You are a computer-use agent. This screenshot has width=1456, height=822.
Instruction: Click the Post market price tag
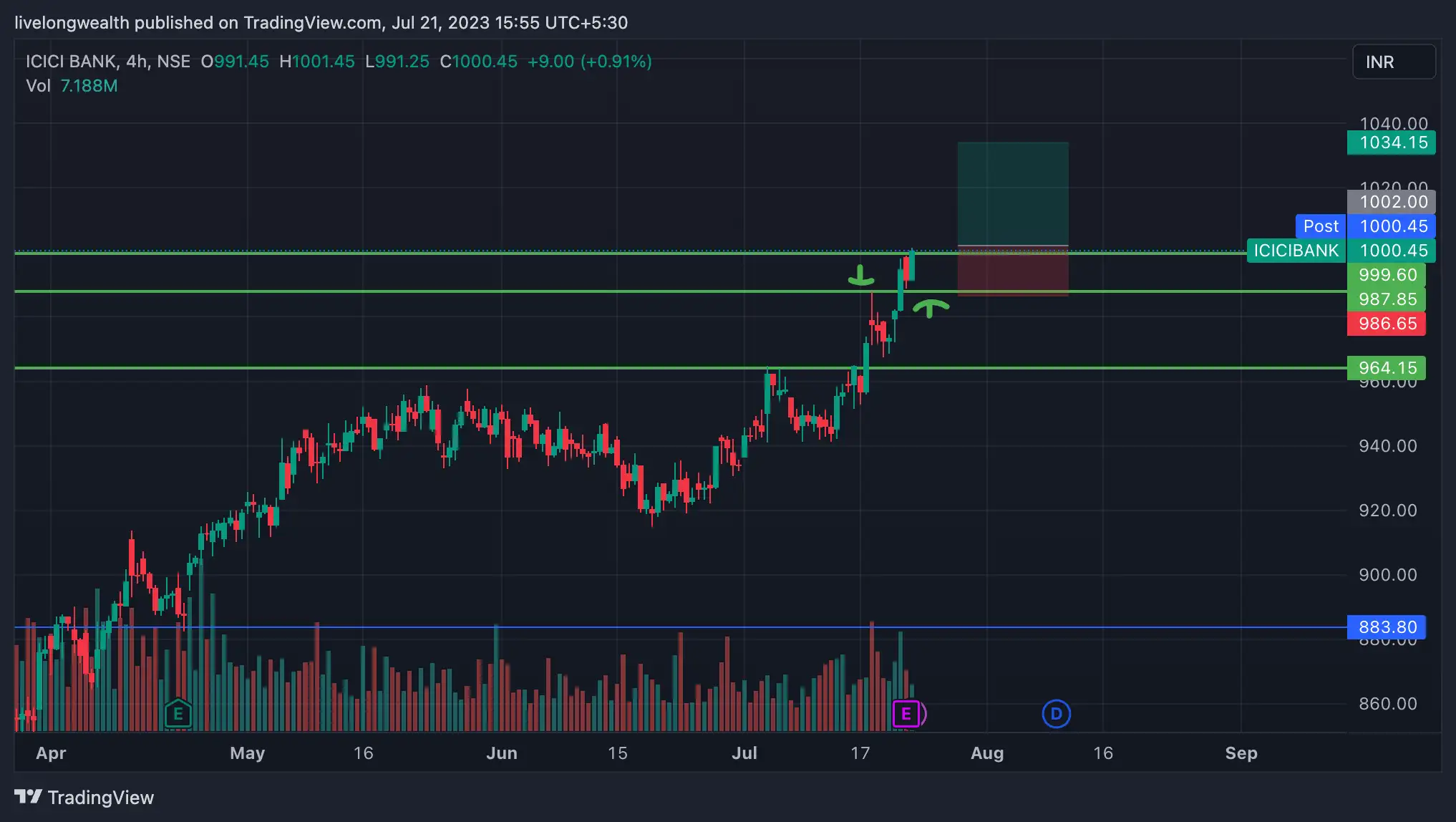(x=1320, y=226)
